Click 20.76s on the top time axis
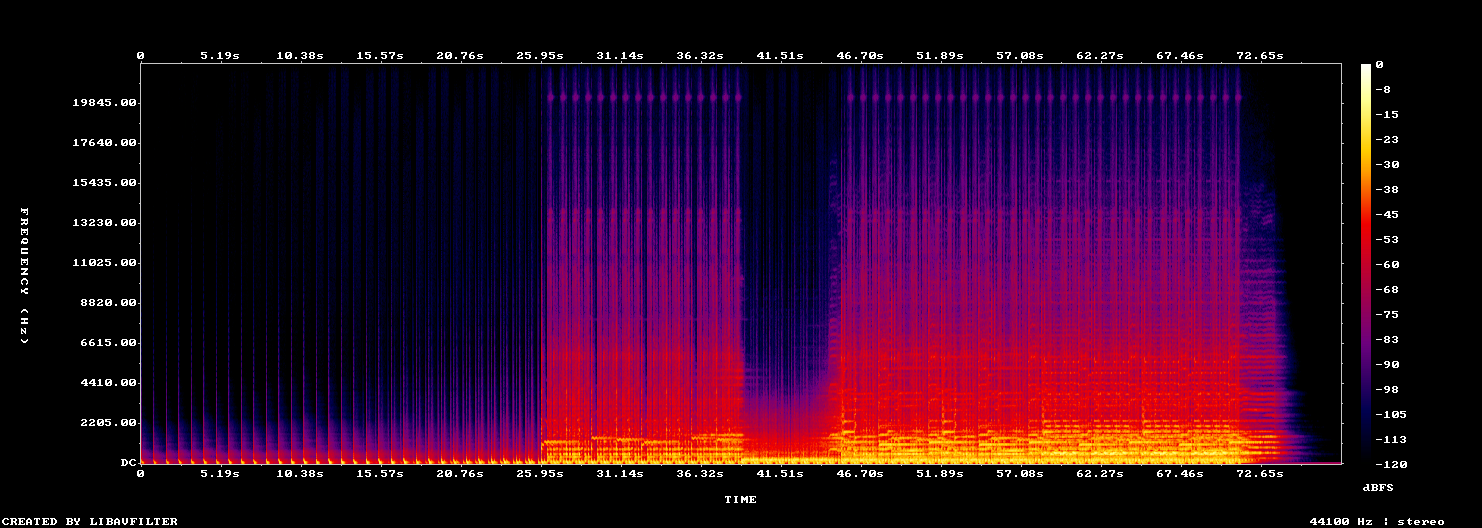This screenshot has width=1482, height=528. click(x=459, y=56)
